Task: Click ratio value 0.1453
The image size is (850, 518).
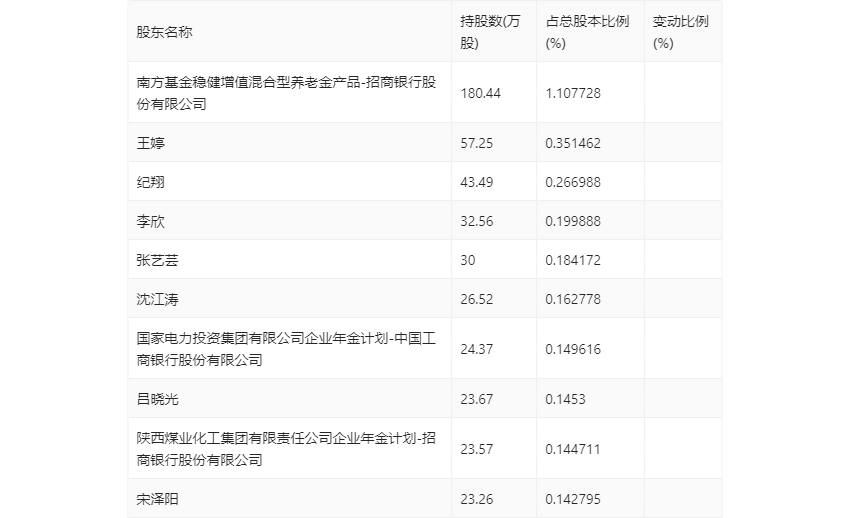Action: [x=565, y=399]
